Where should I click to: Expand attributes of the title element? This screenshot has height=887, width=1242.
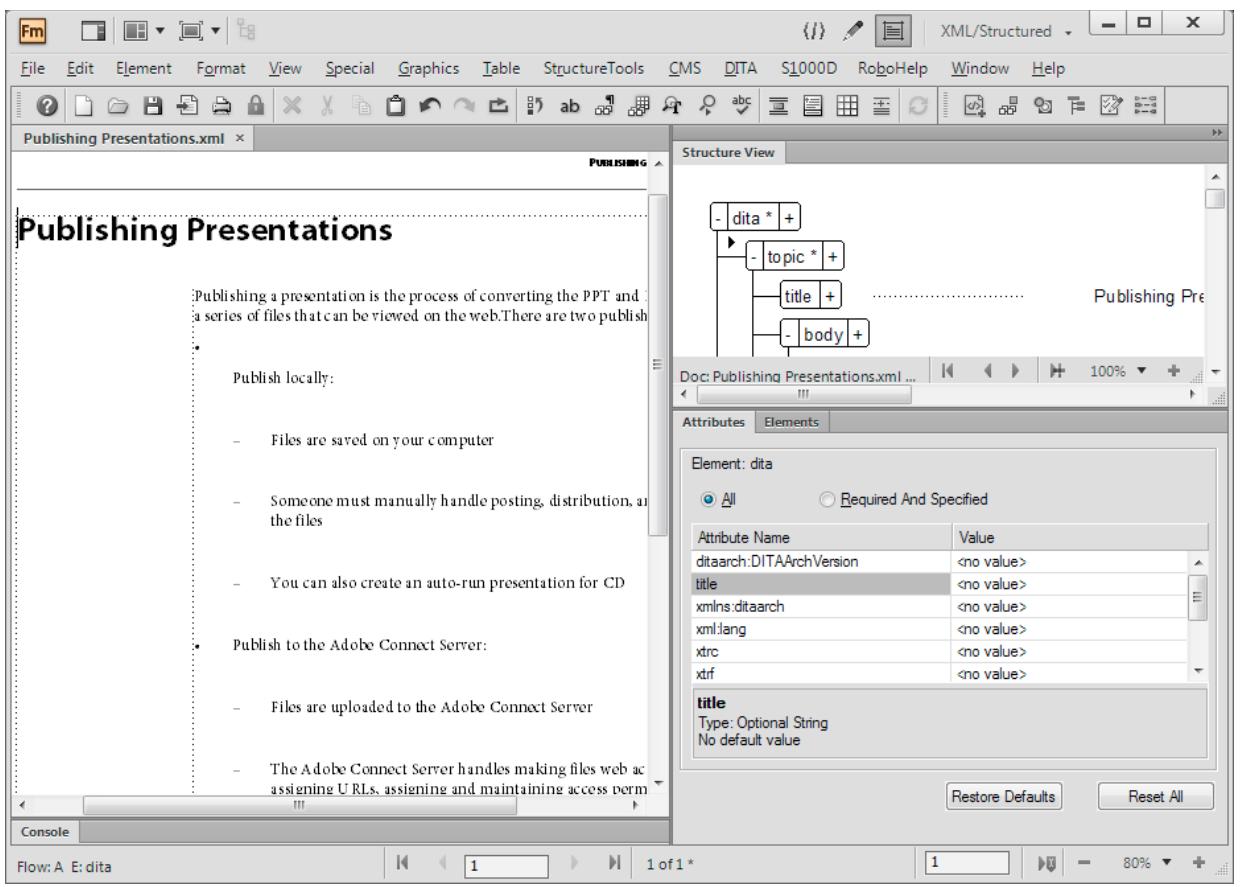point(831,295)
